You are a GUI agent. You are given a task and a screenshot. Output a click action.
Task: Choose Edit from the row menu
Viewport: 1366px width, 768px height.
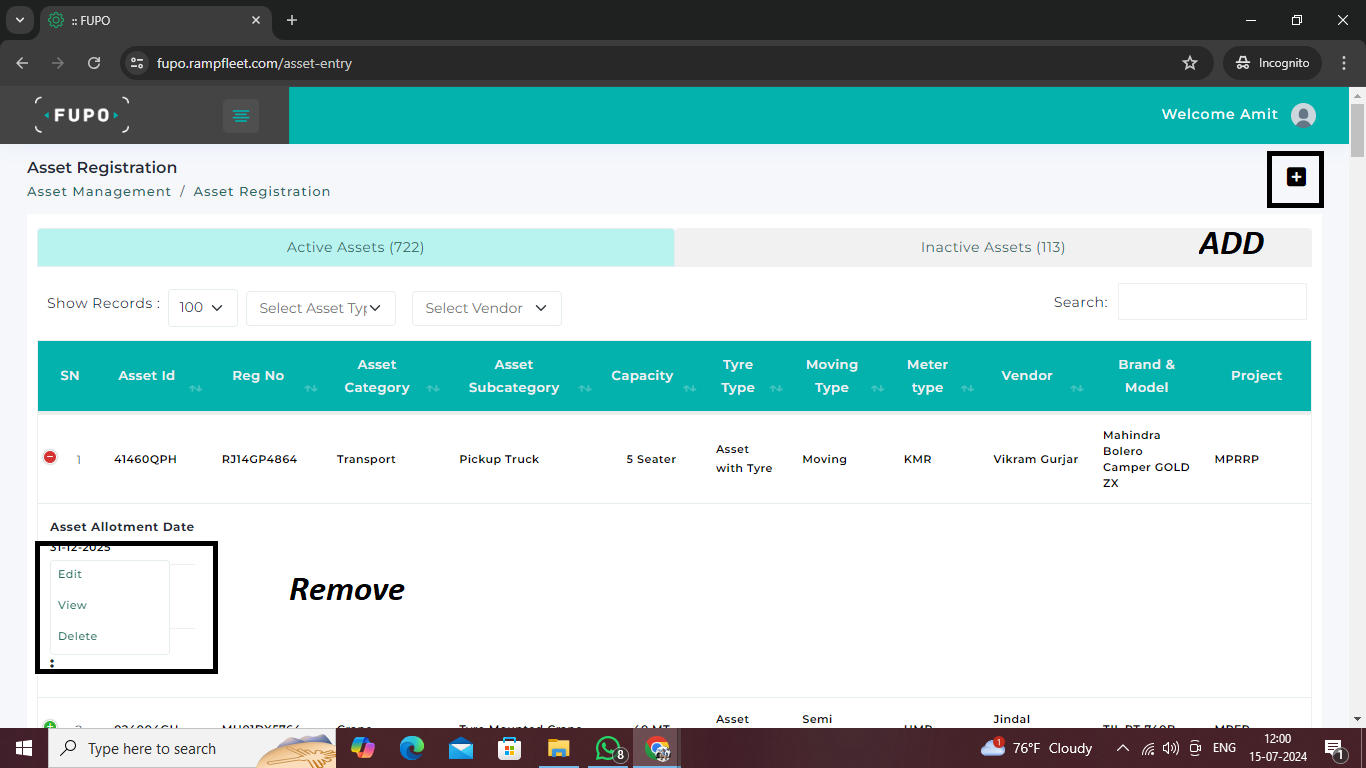(x=70, y=574)
